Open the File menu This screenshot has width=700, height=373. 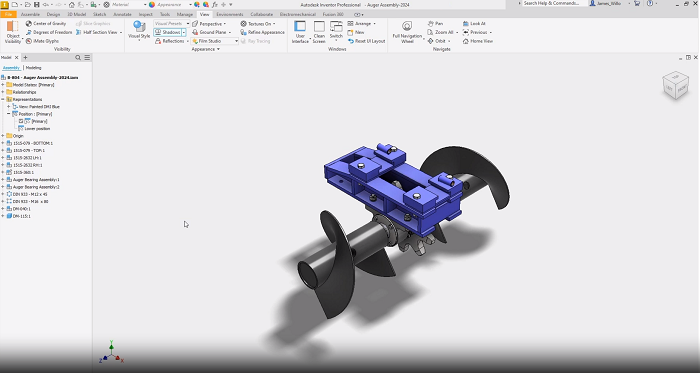point(8,14)
